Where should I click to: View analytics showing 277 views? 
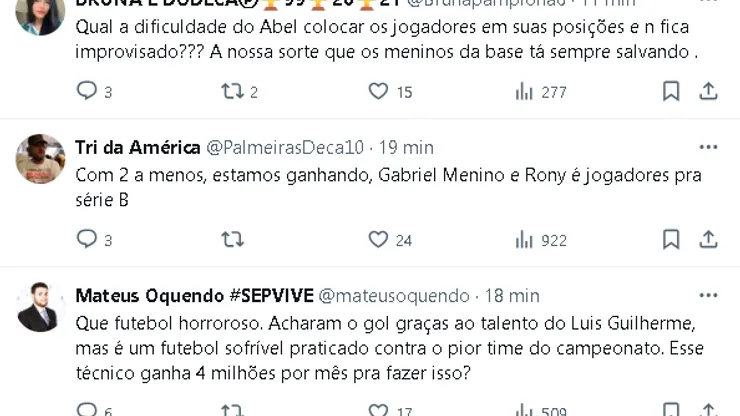pyautogui.click(x=524, y=92)
